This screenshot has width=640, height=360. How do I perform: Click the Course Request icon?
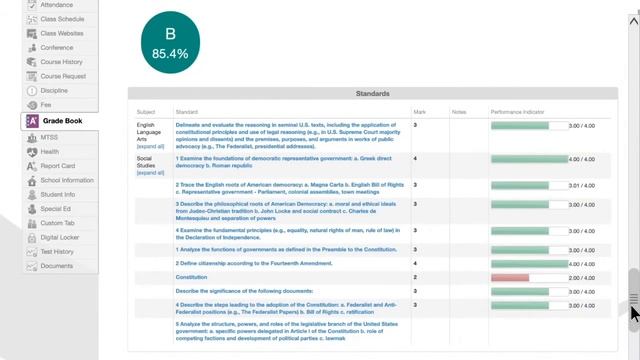pos(32,76)
